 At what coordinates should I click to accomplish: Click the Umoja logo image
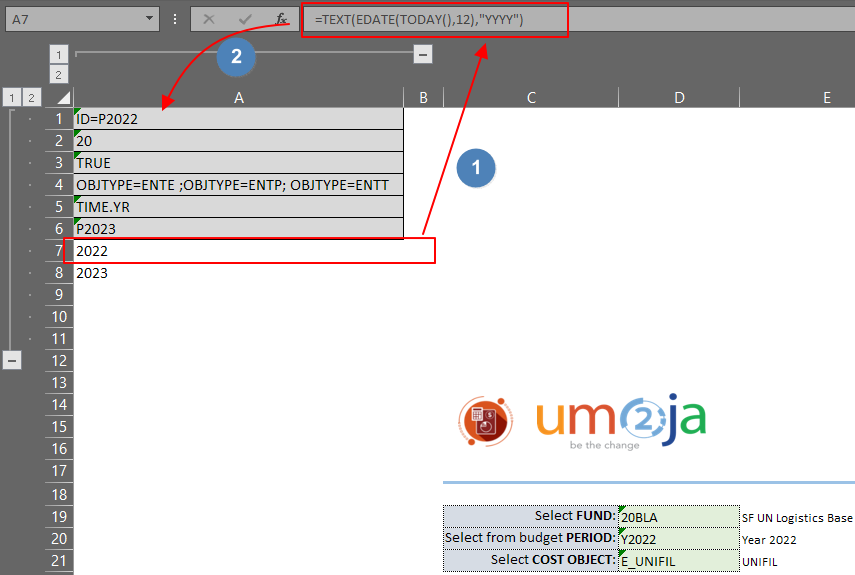621,421
